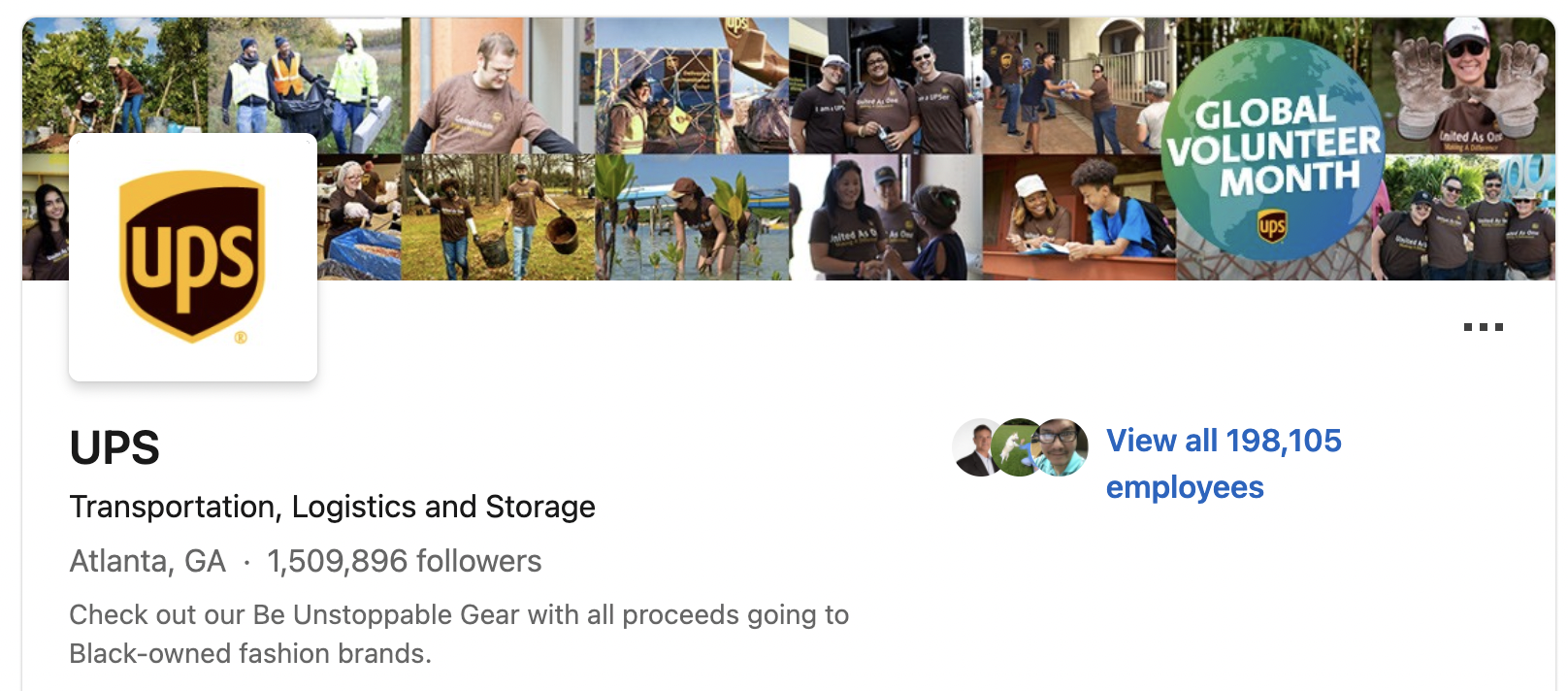Open photo of woman planting mangroves in water

click(x=692, y=217)
